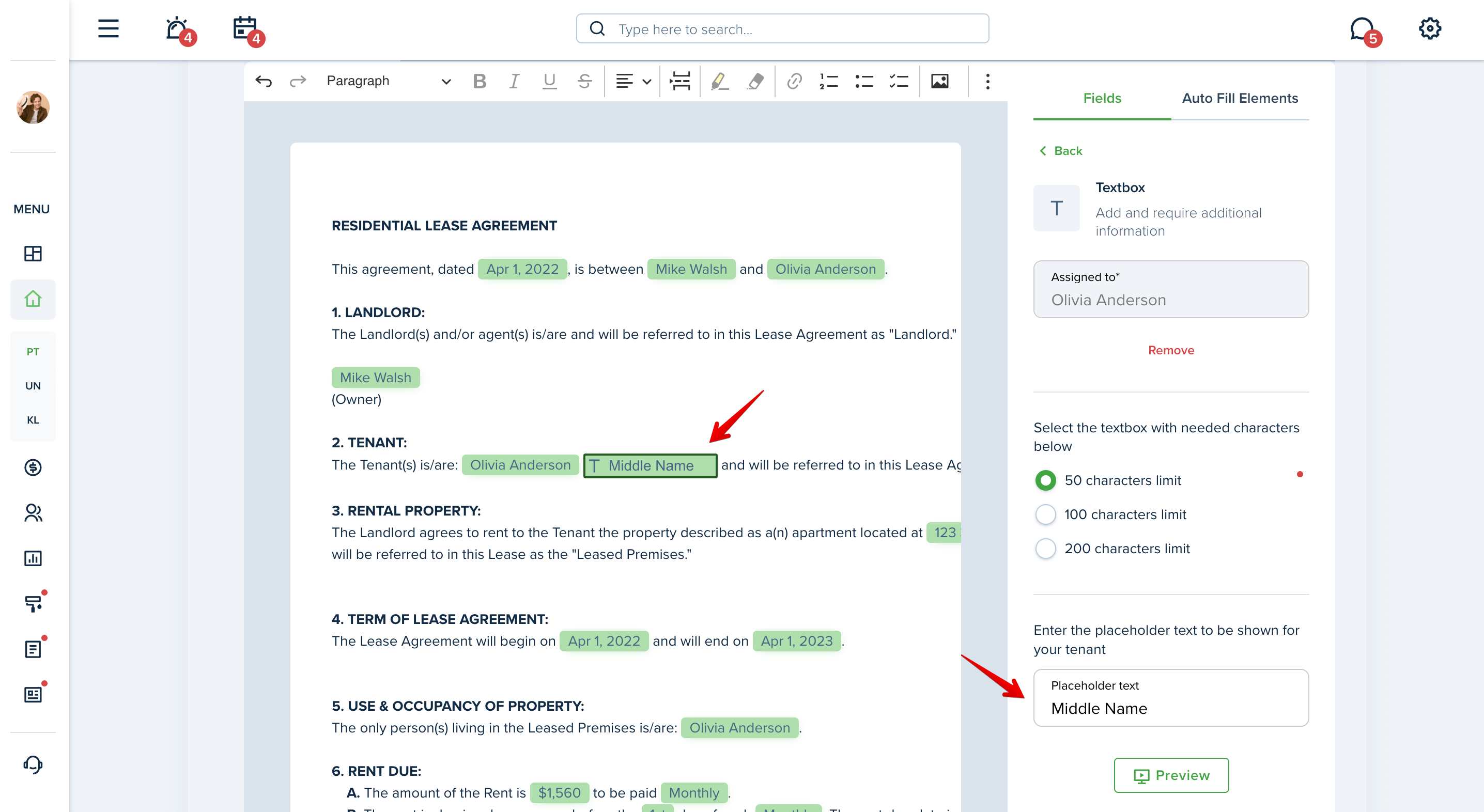1484x812 pixels.
Task: Open contacts people icon in sidebar
Action: [x=33, y=512]
